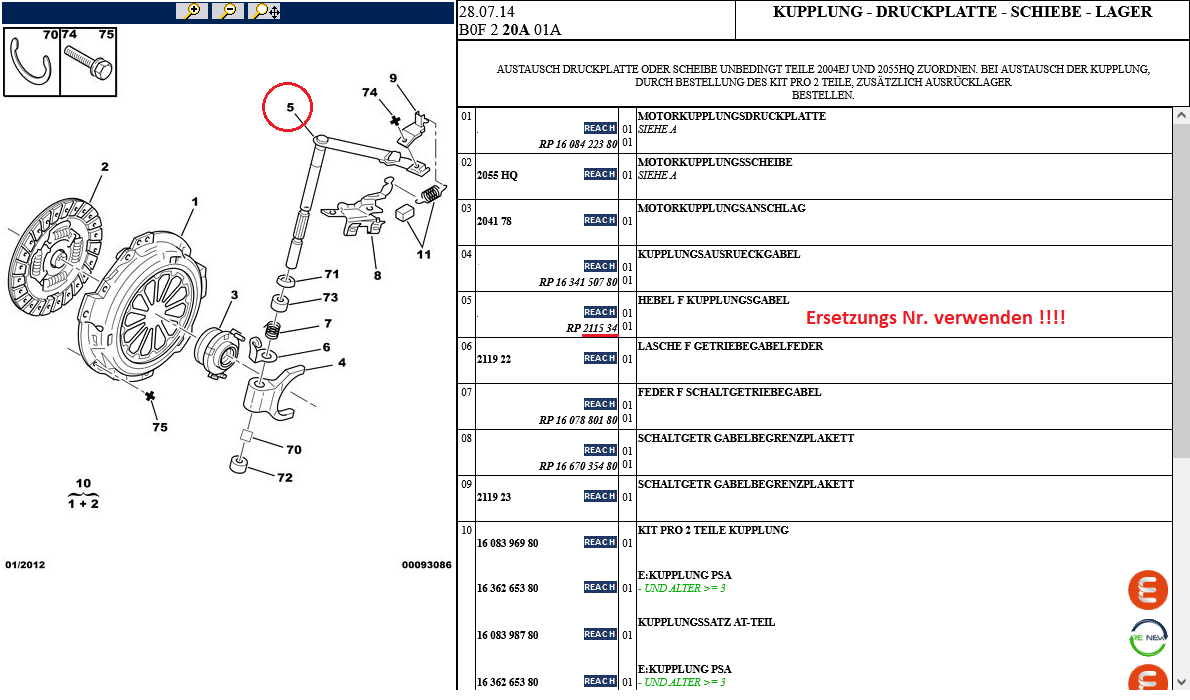This screenshot has width=1190, height=700.
Task: Click the zoom in magnifier icon
Action: click(192, 11)
